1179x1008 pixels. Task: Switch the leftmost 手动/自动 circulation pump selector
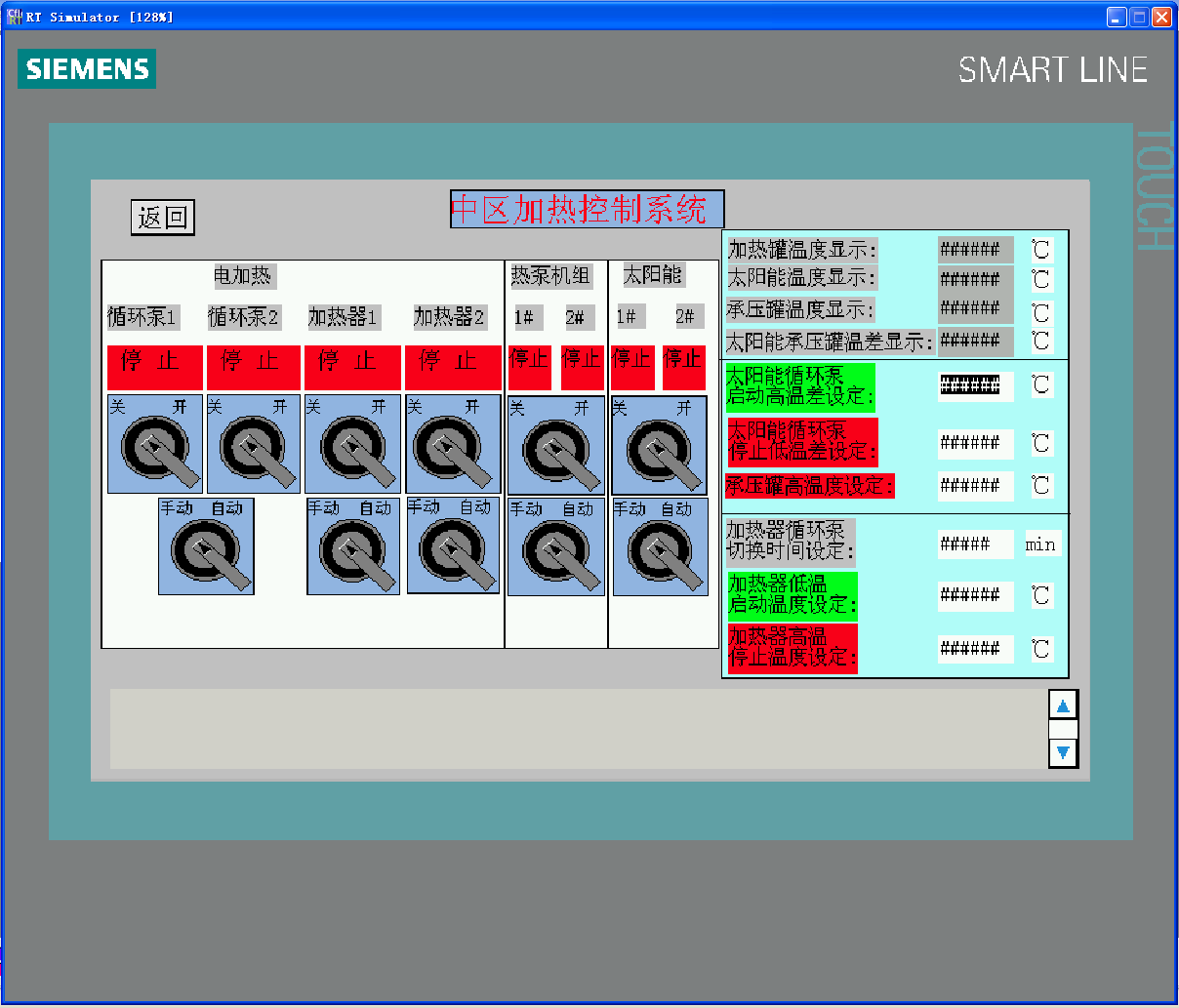[206, 546]
